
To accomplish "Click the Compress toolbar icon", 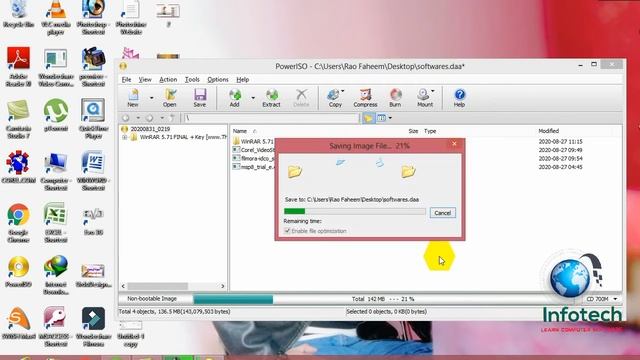I will (x=365, y=98).
